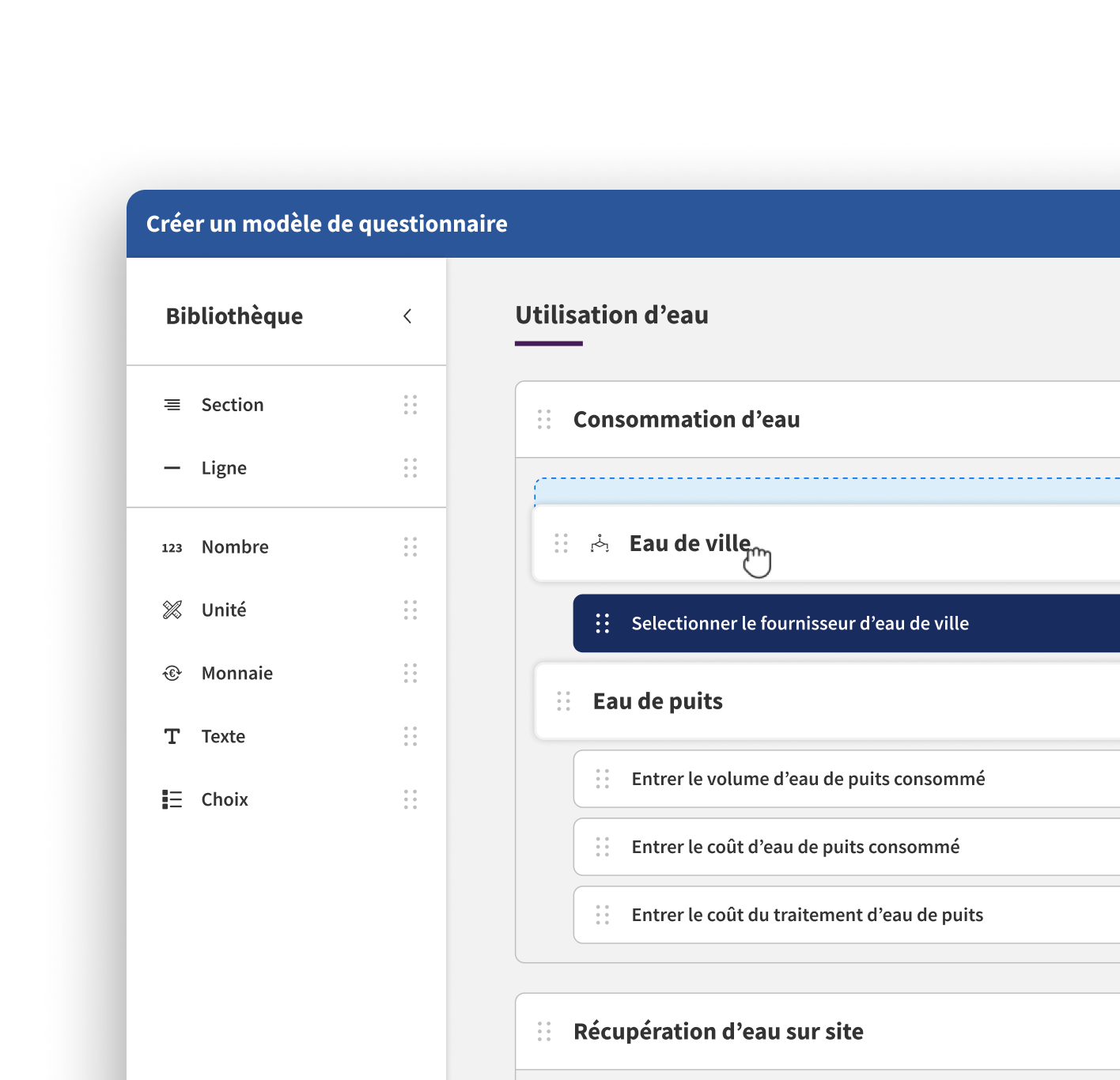Click the Choix list icon
This screenshot has width=1120, height=1080.
point(172,799)
